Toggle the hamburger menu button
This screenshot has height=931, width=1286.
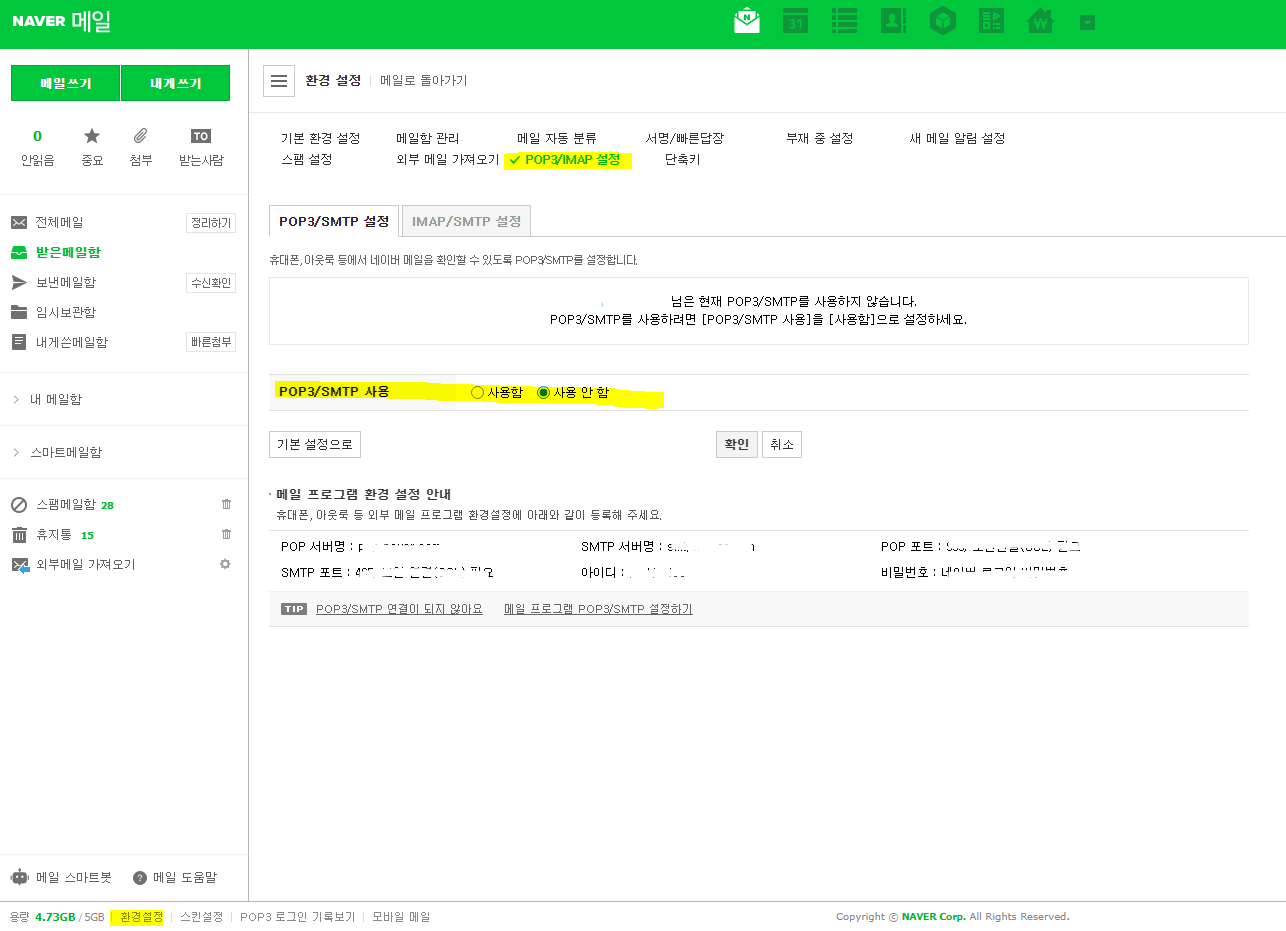click(x=279, y=81)
